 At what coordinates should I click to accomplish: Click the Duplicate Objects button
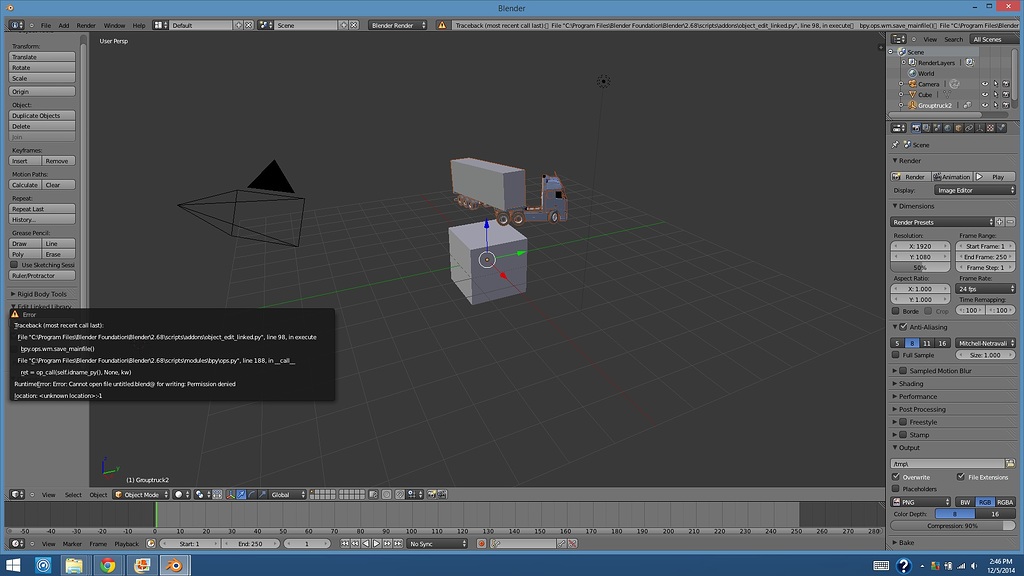pos(42,116)
